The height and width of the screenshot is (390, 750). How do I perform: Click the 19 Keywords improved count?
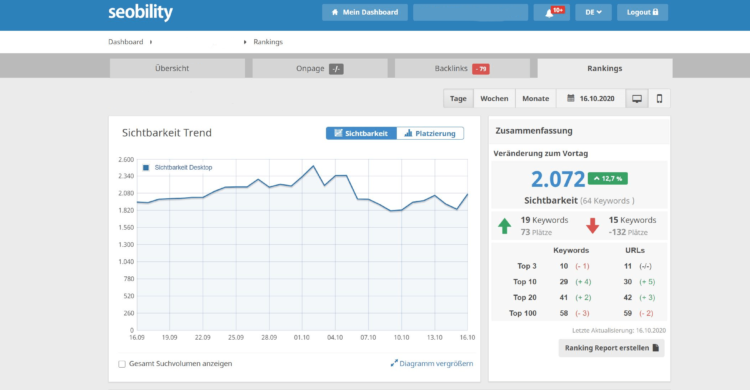point(544,220)
